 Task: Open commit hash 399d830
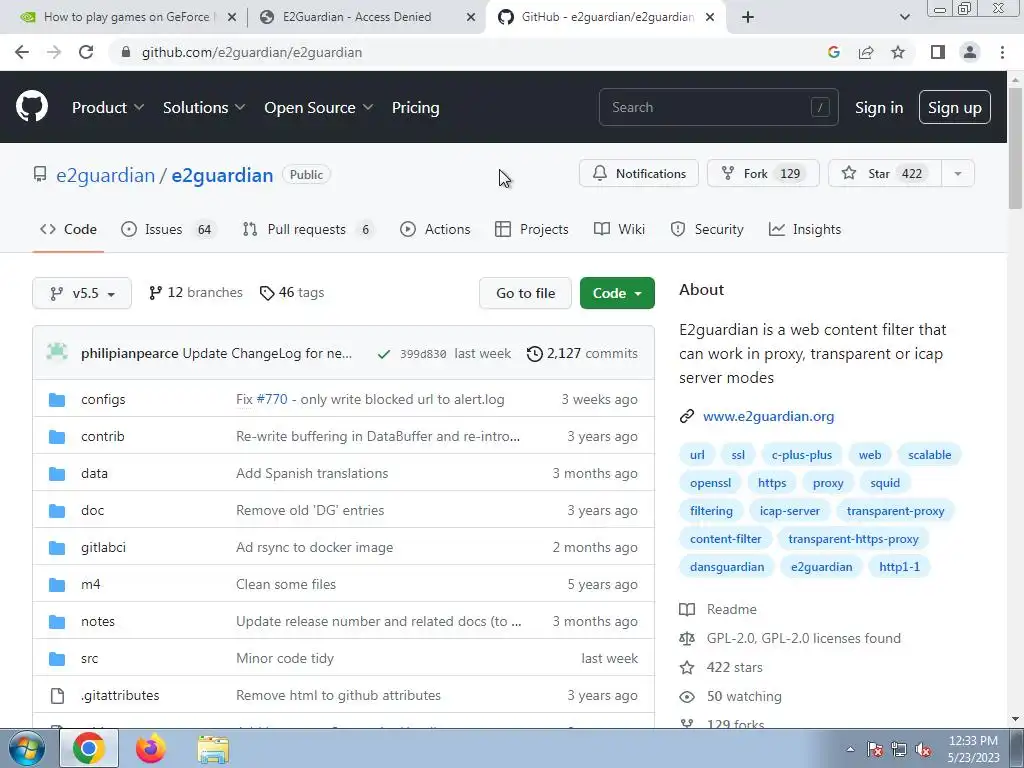[x=423, y=354]
